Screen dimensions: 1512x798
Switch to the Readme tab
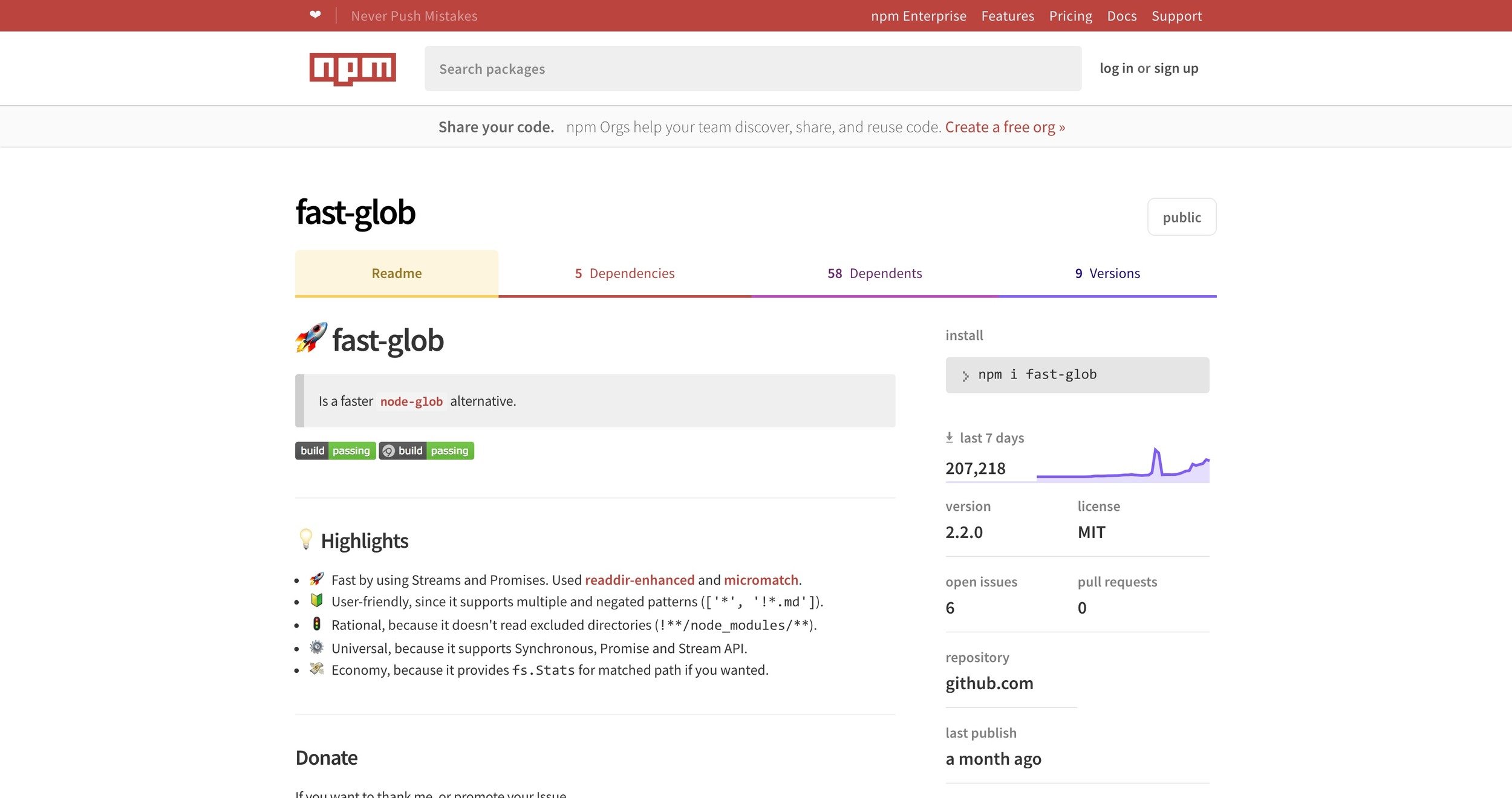pos(396,273)
